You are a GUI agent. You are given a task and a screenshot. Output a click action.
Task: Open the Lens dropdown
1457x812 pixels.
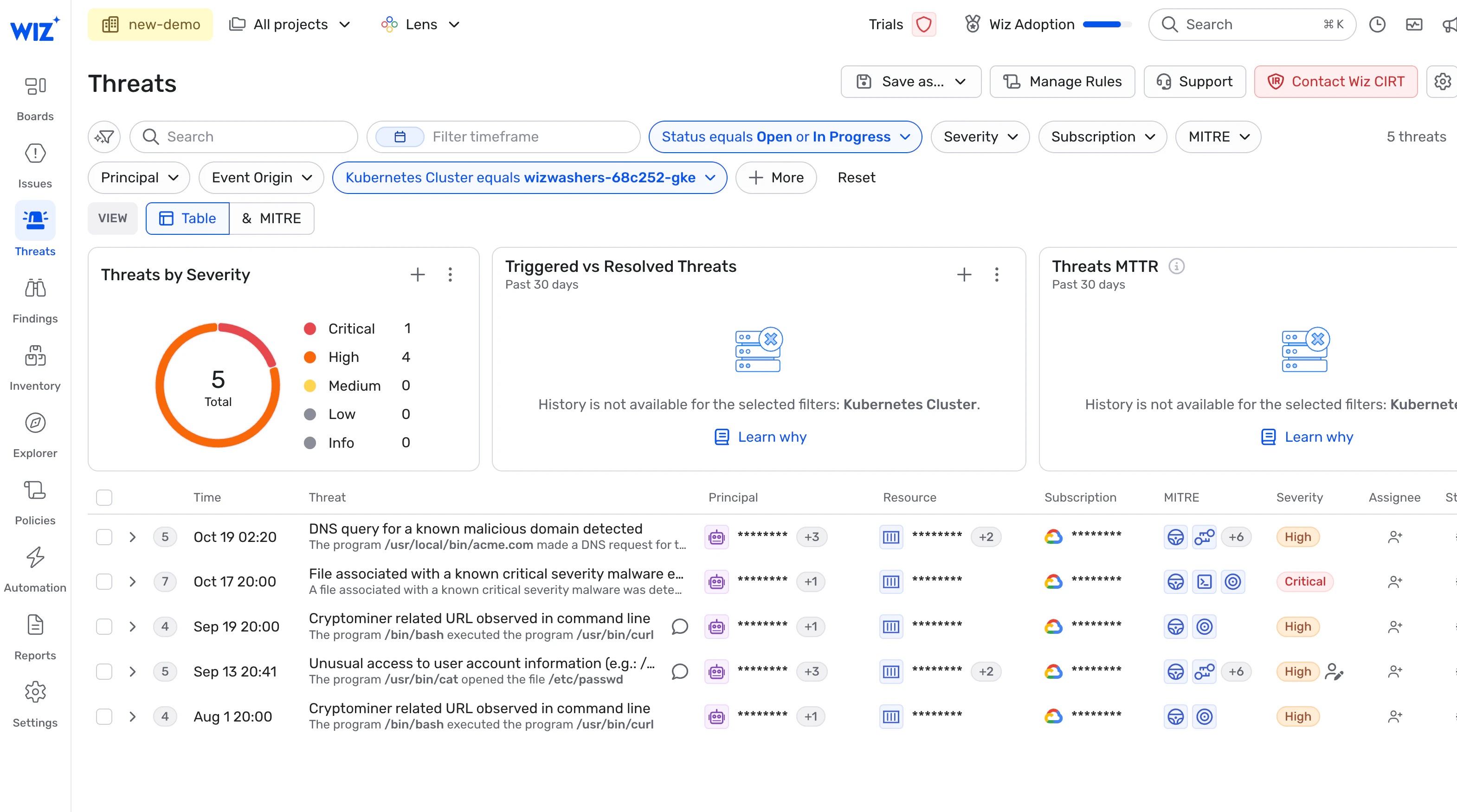(x=420, y=24)
